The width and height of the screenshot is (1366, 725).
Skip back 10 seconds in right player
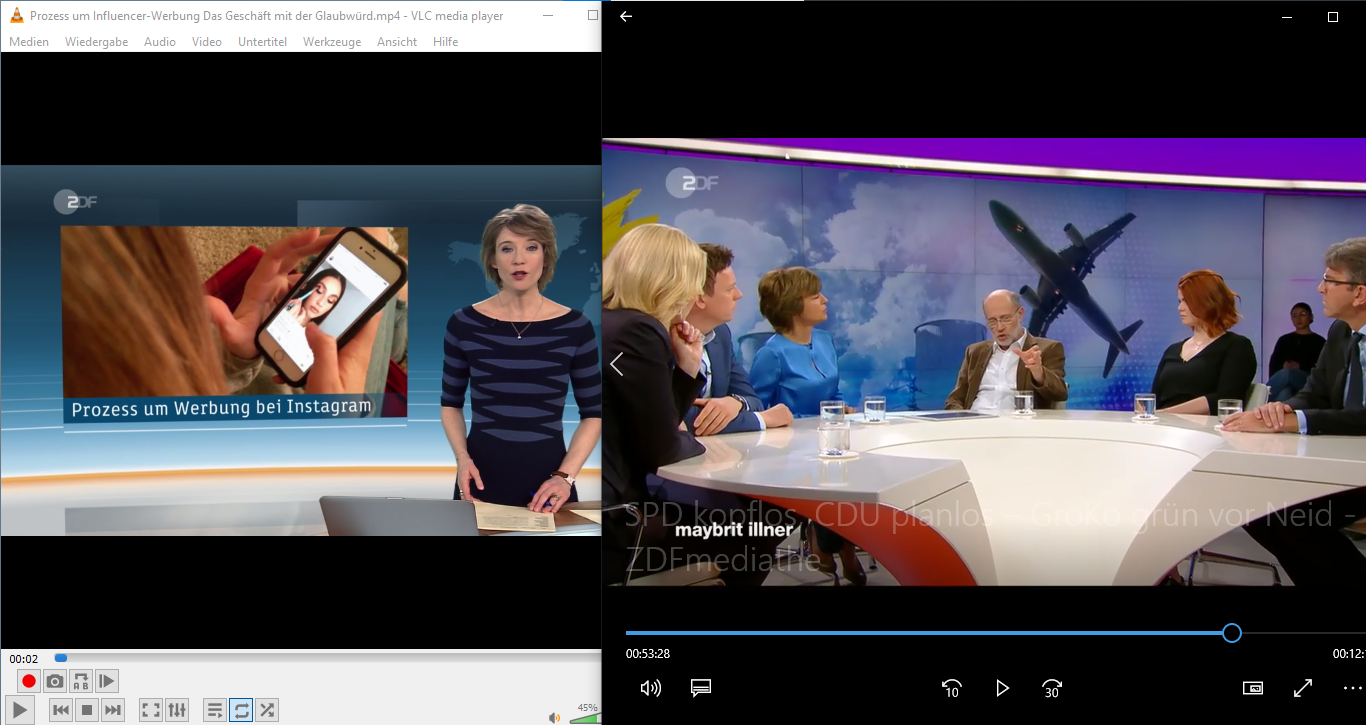point(952,688)
